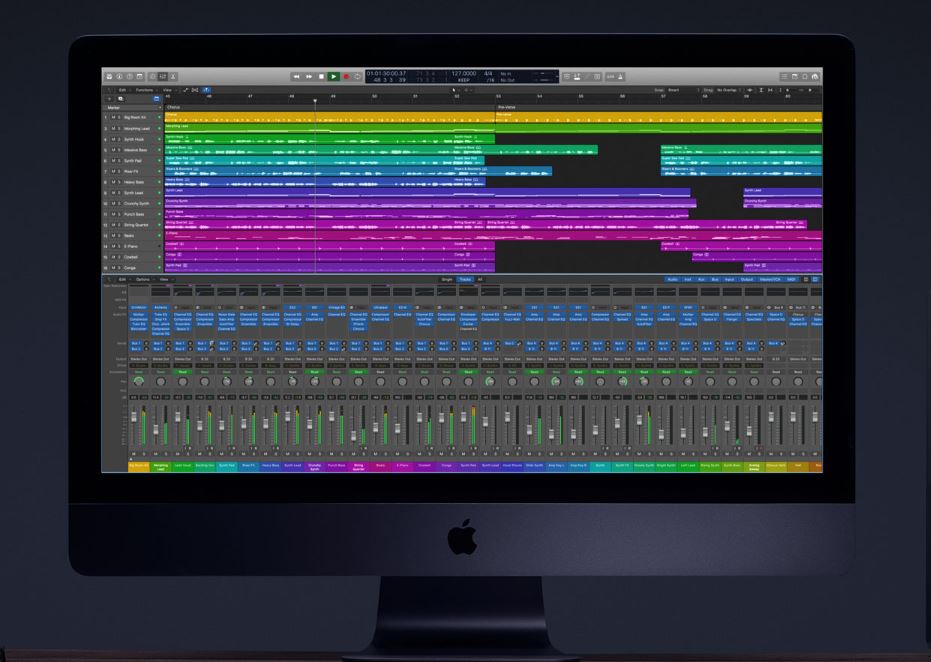
Task: Solo the Synth Hook track header
Action: click(x=119, y=140)
